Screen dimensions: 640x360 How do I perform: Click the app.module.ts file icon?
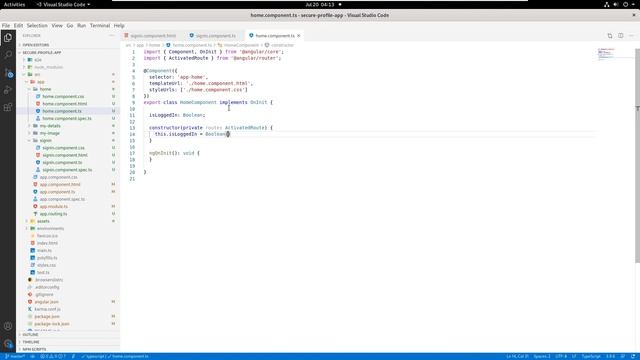35,207
